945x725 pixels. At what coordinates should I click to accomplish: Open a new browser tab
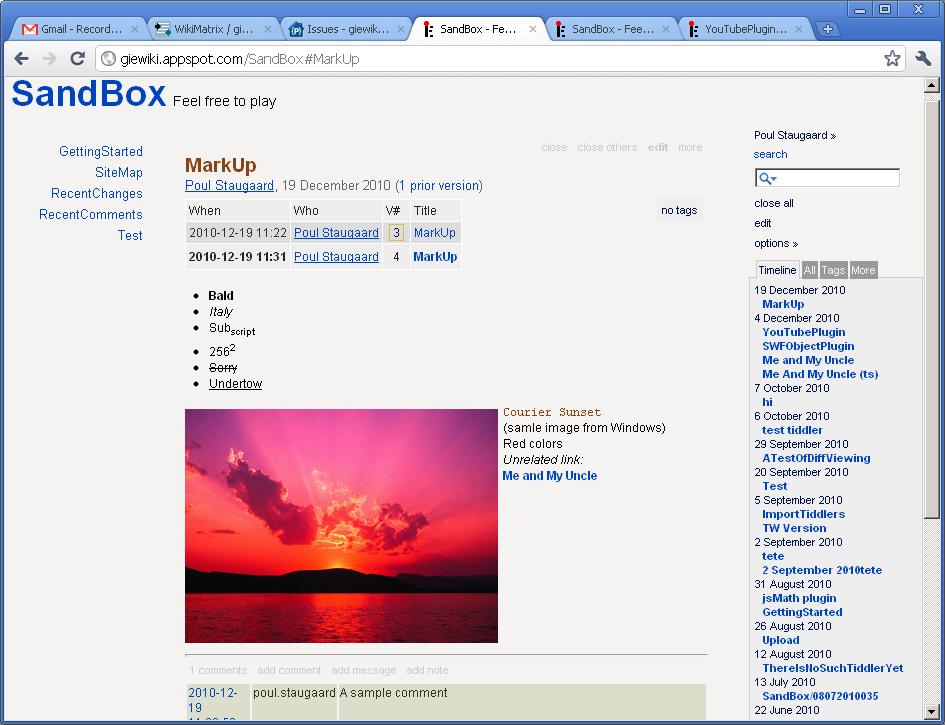click(x=828, y=29)
